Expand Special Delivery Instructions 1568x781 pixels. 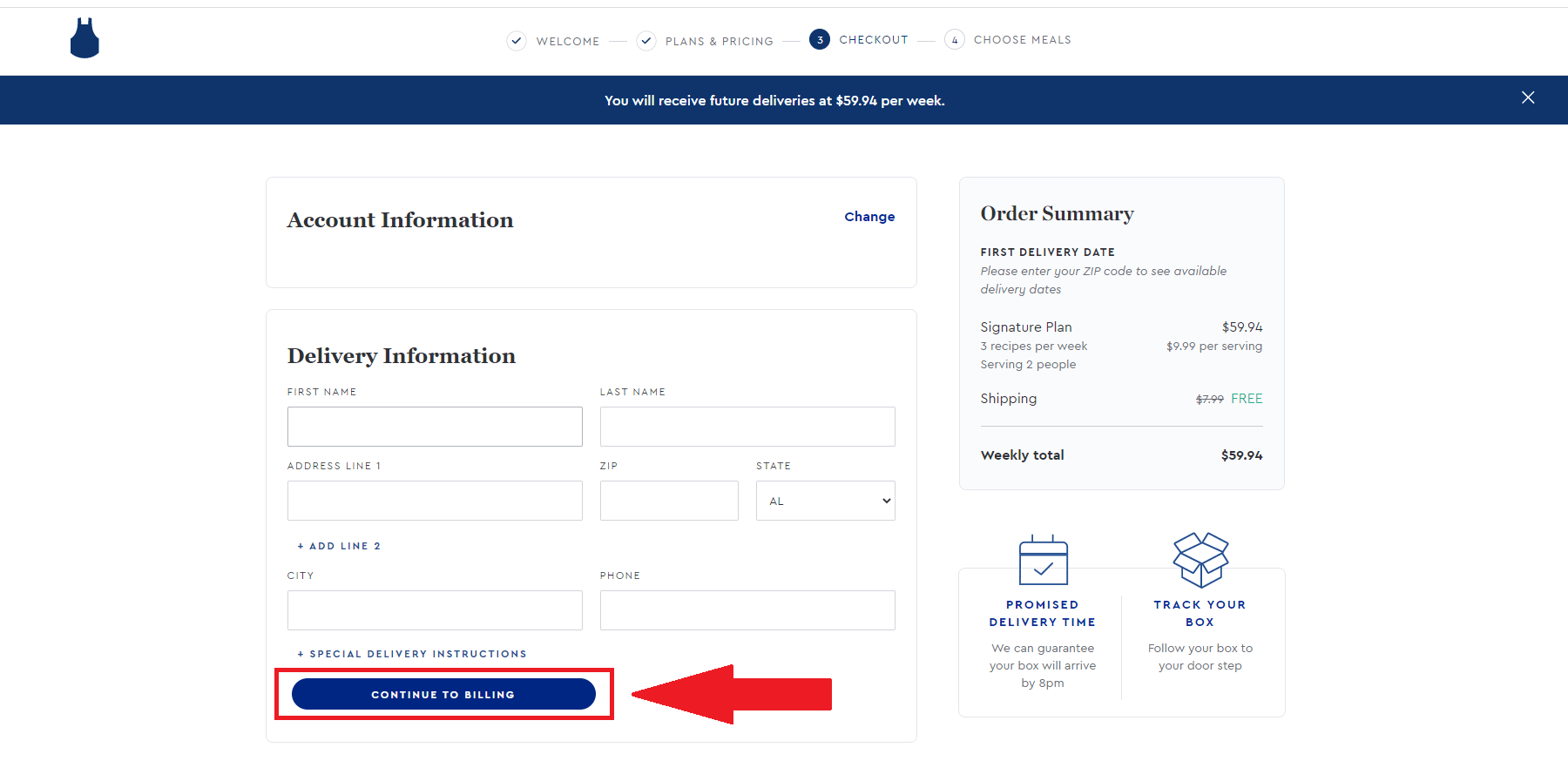(412, 654)
